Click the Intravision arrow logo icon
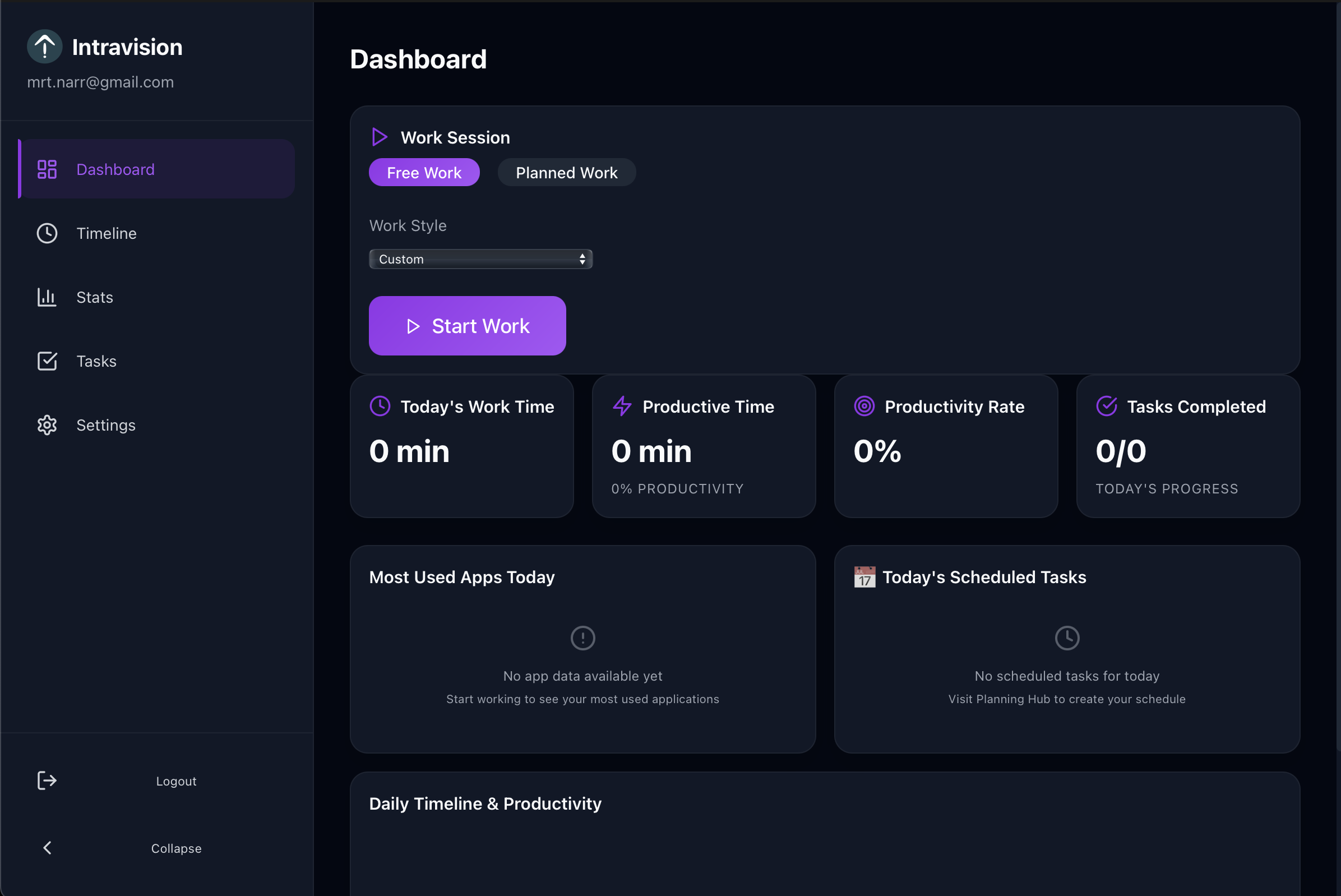Viewport: 1341px width, 896px height. pyautogui.click(x=44, y=47)
